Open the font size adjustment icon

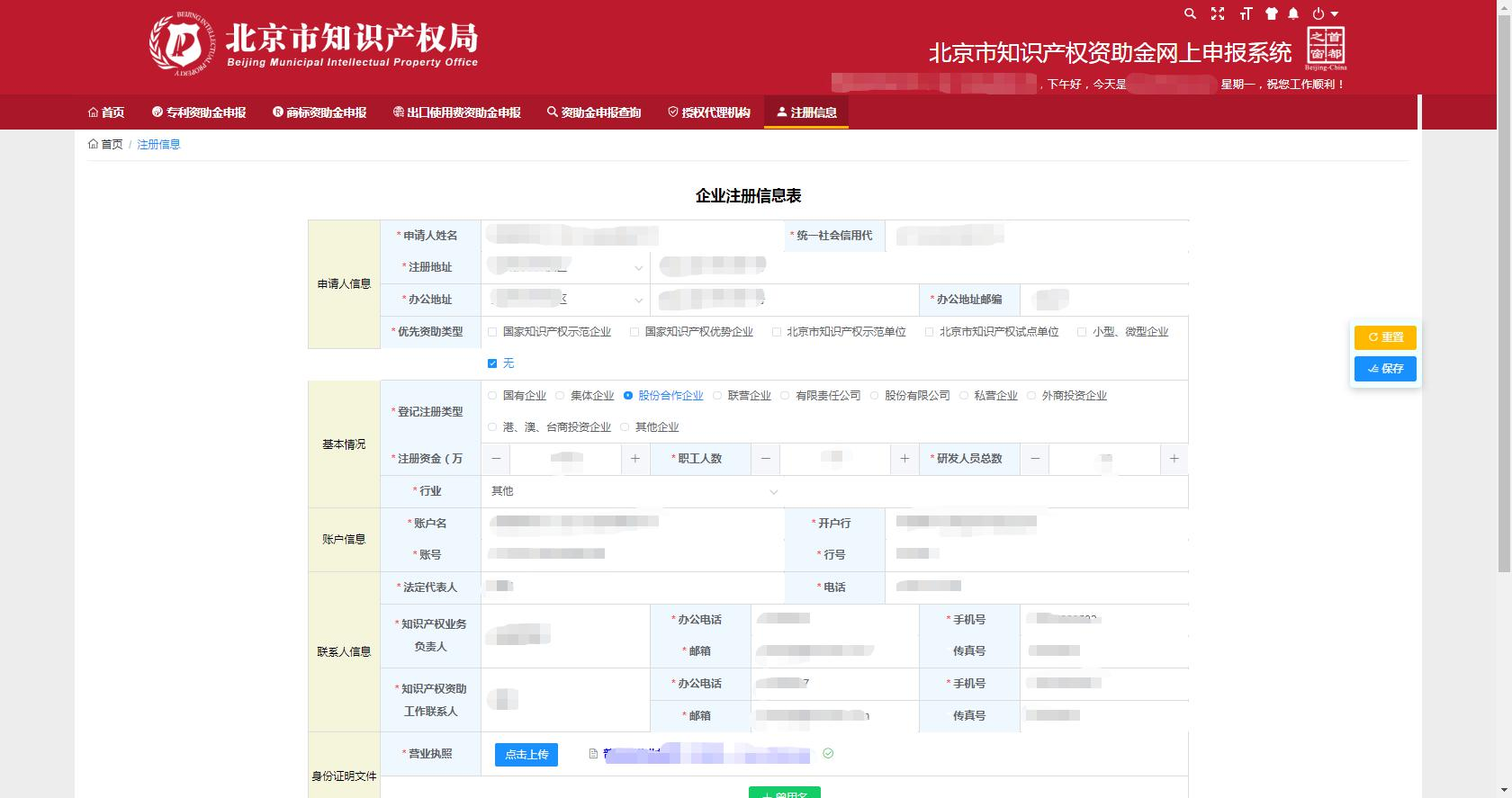pyautogui.click(x=1246, y=13)
